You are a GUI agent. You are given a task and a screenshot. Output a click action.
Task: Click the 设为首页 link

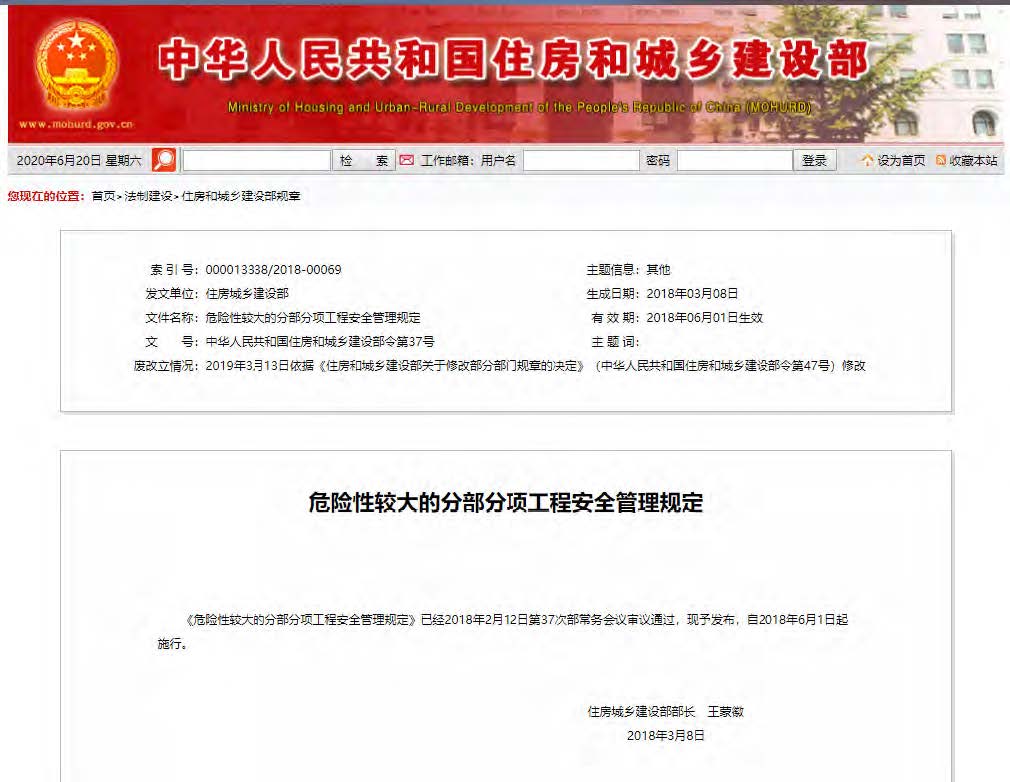tap(900, 160)
